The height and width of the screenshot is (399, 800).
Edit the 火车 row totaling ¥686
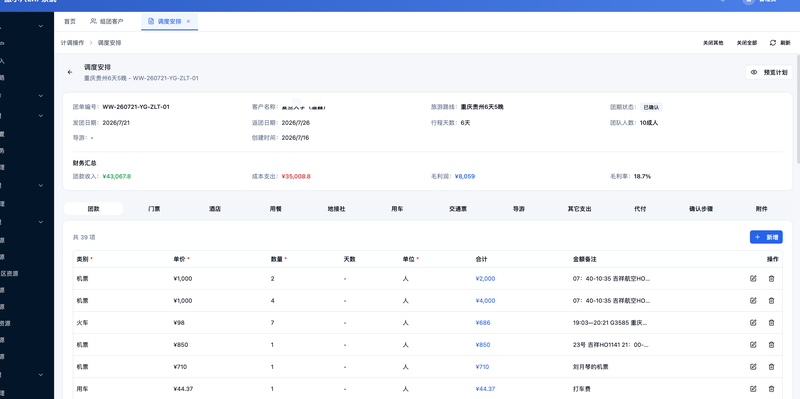(753, 322)
